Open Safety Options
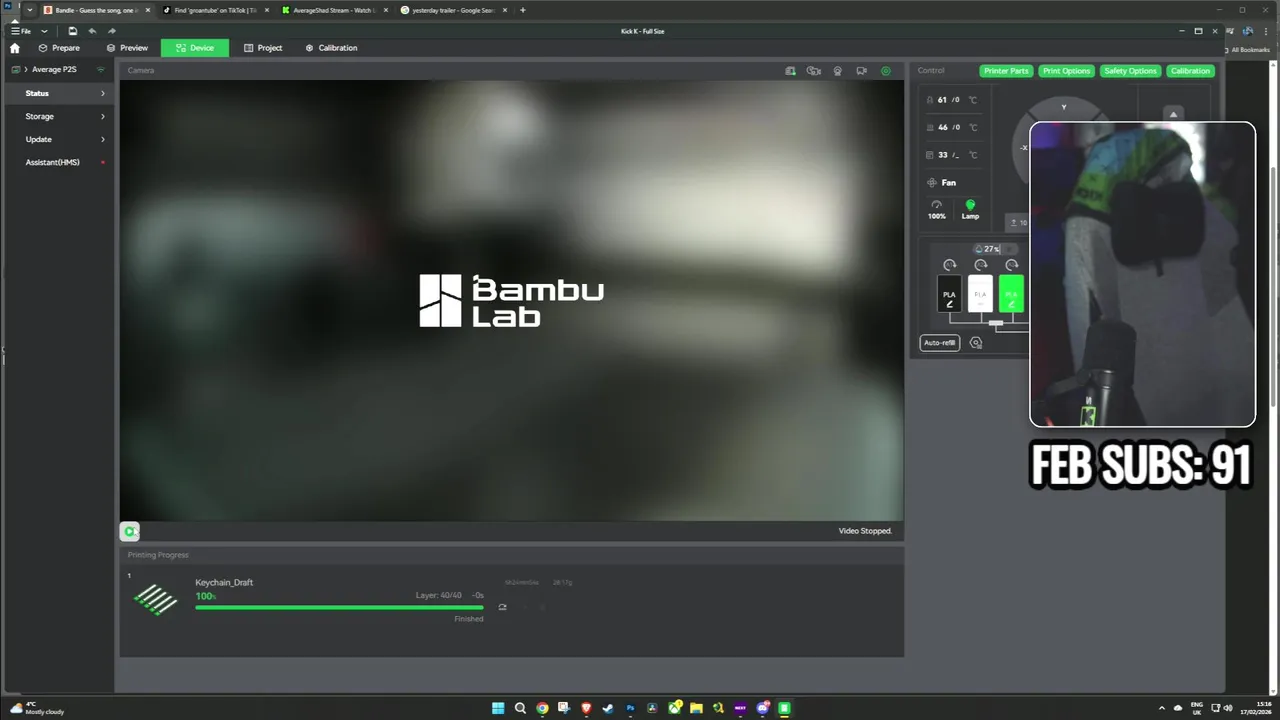Image resolution: width=1280 pixels, height=720 pixels. coord(1130,71)
